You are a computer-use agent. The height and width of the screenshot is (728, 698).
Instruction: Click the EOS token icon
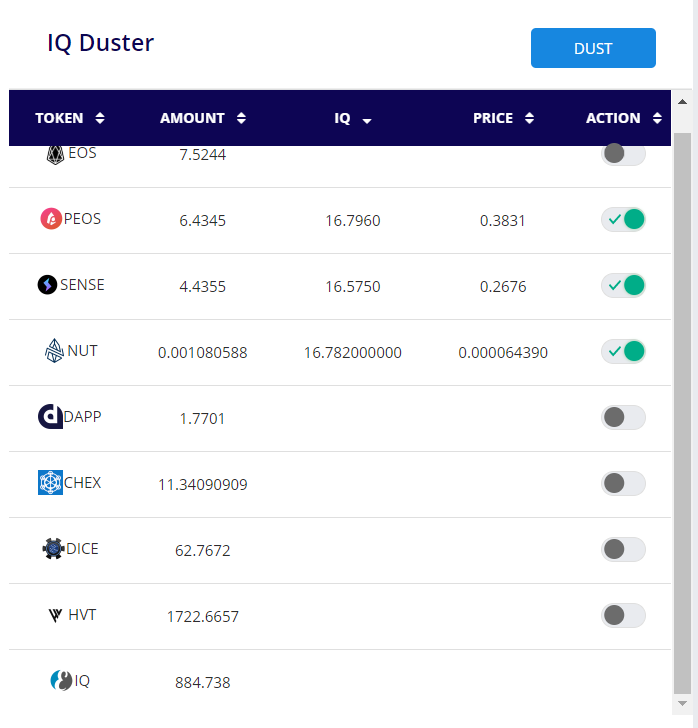(x=55, y=155)
